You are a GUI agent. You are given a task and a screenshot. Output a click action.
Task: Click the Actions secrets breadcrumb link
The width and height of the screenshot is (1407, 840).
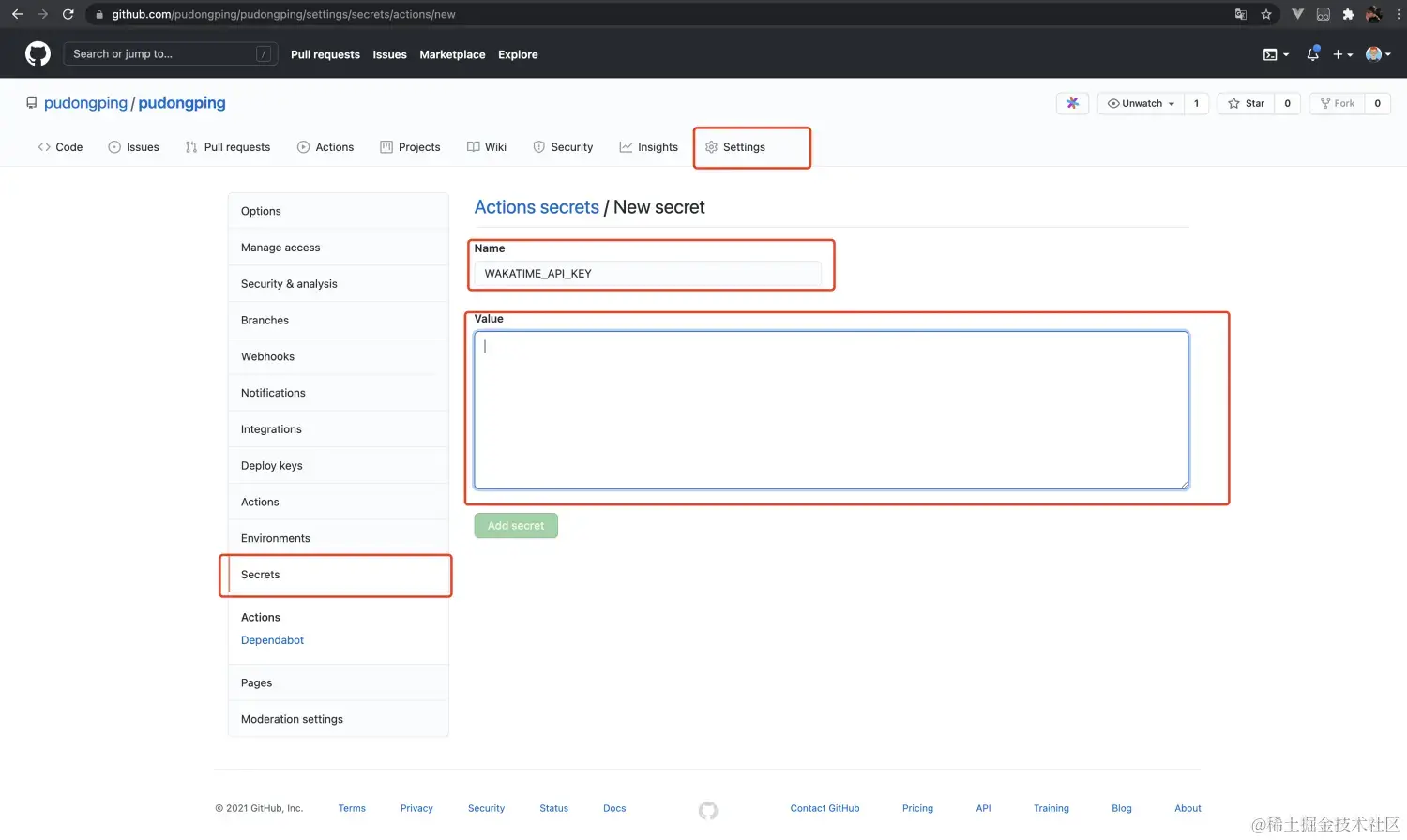[x=537, y=207]
